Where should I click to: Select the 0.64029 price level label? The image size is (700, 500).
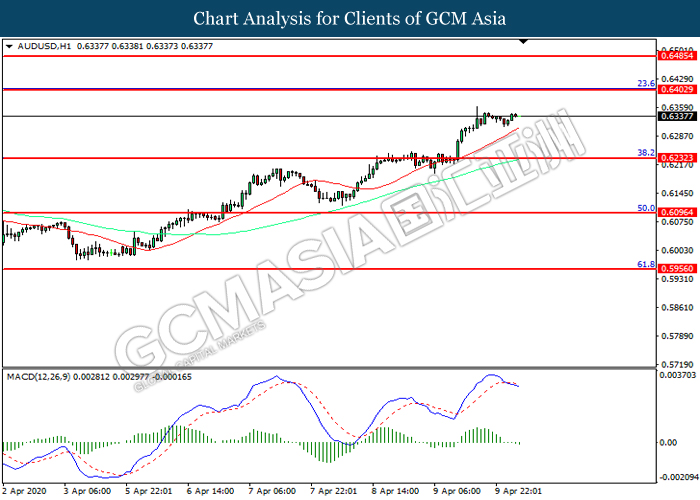point(677,89)
